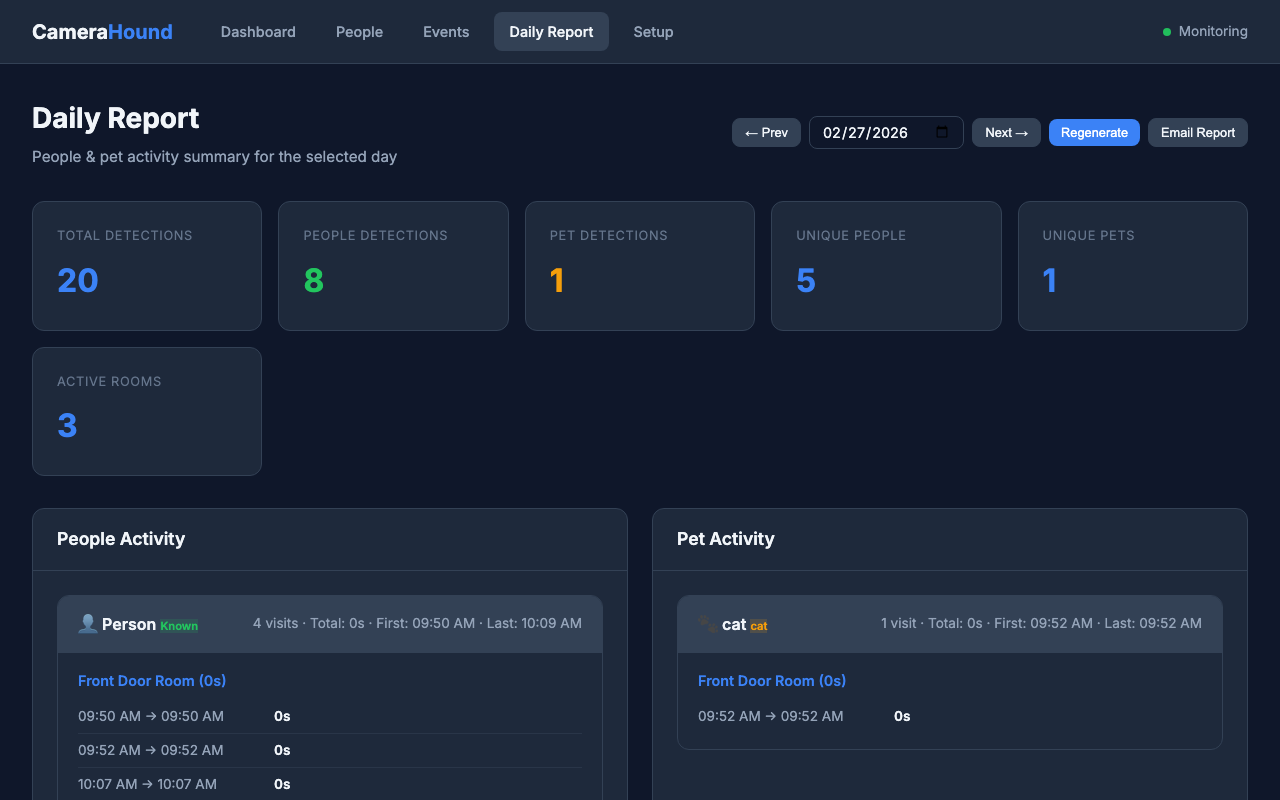
Task: Click Email Report
Action: tap(1197, 132)
